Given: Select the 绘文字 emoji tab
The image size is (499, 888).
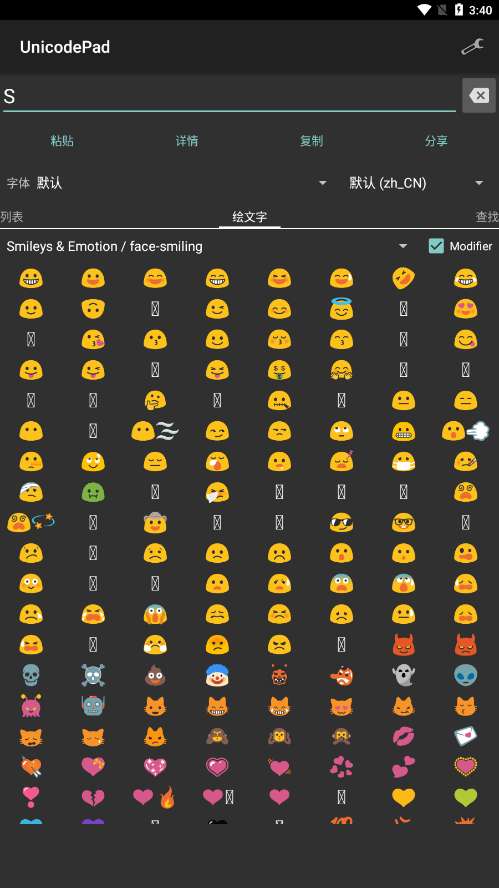Looking at the screenshot, I should point(250,216).
